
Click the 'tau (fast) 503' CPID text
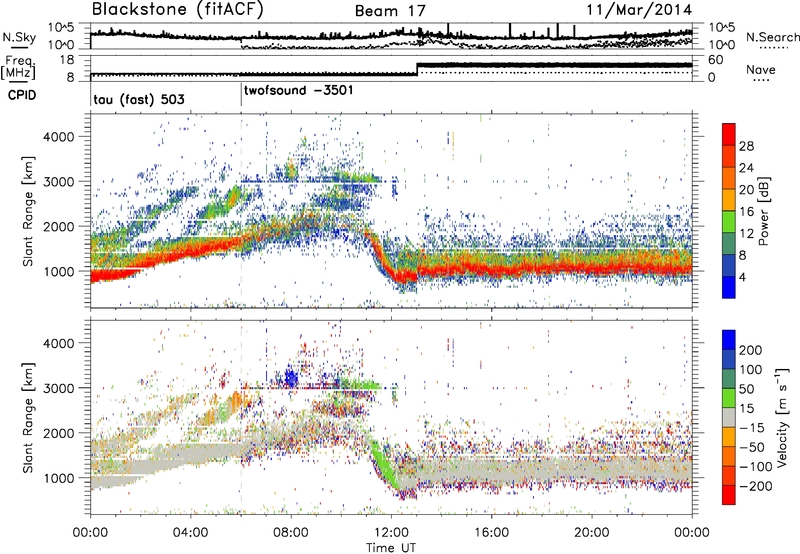click(x=139, y=99)
